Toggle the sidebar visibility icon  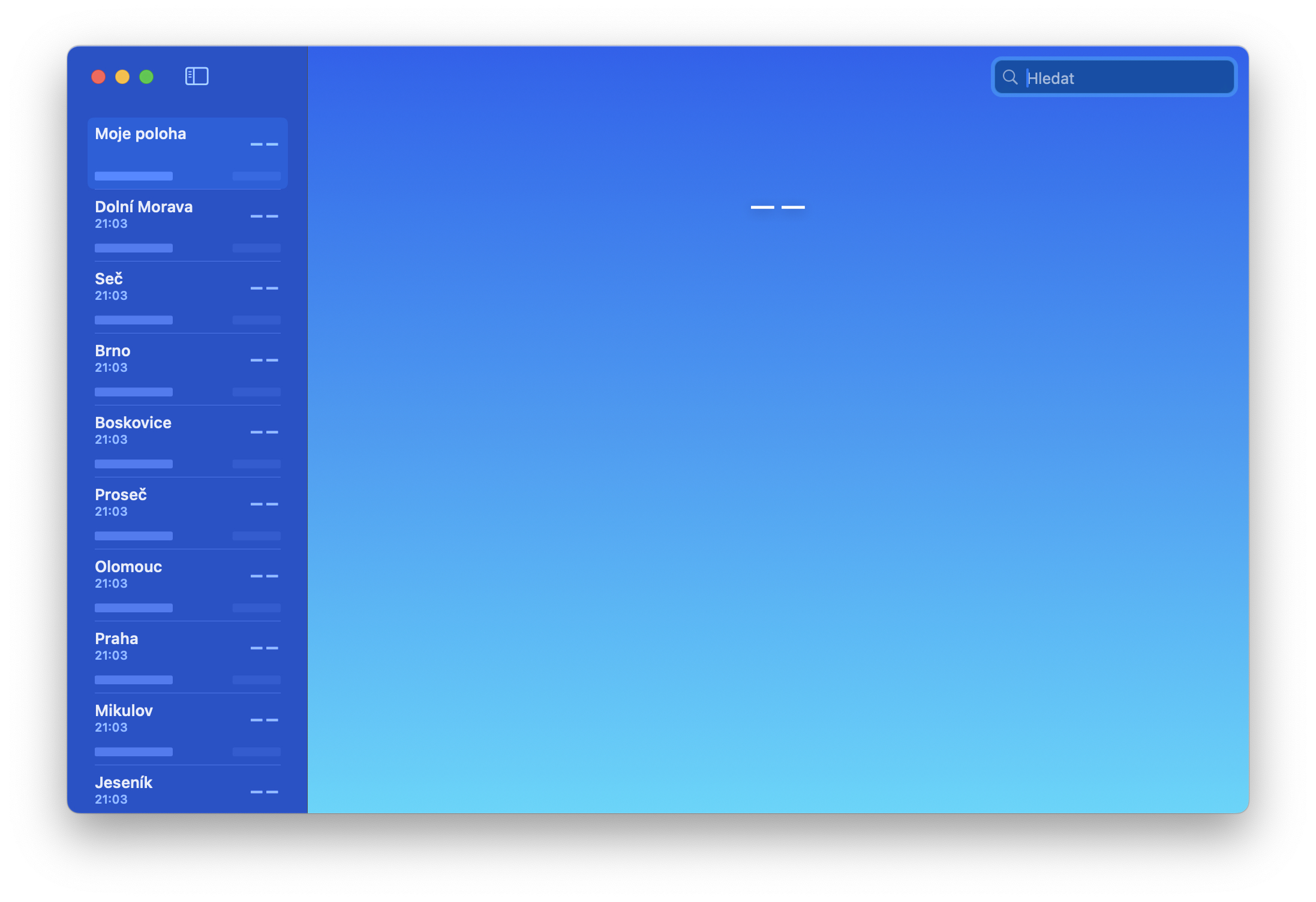197,76
